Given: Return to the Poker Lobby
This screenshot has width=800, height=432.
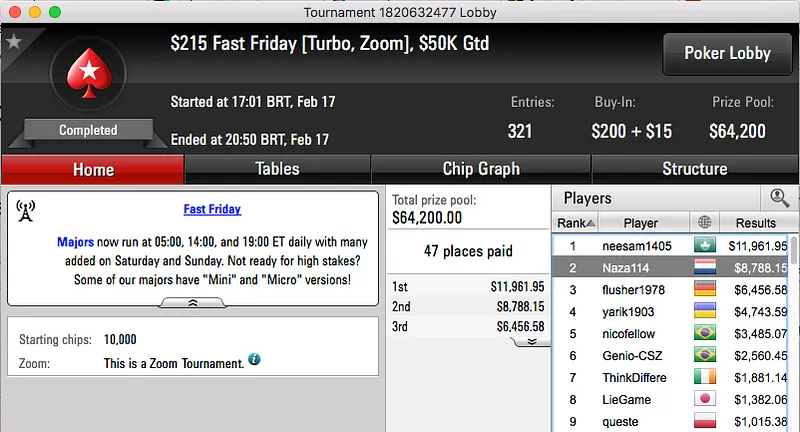Looking at the screenshot, I should 725,53.
